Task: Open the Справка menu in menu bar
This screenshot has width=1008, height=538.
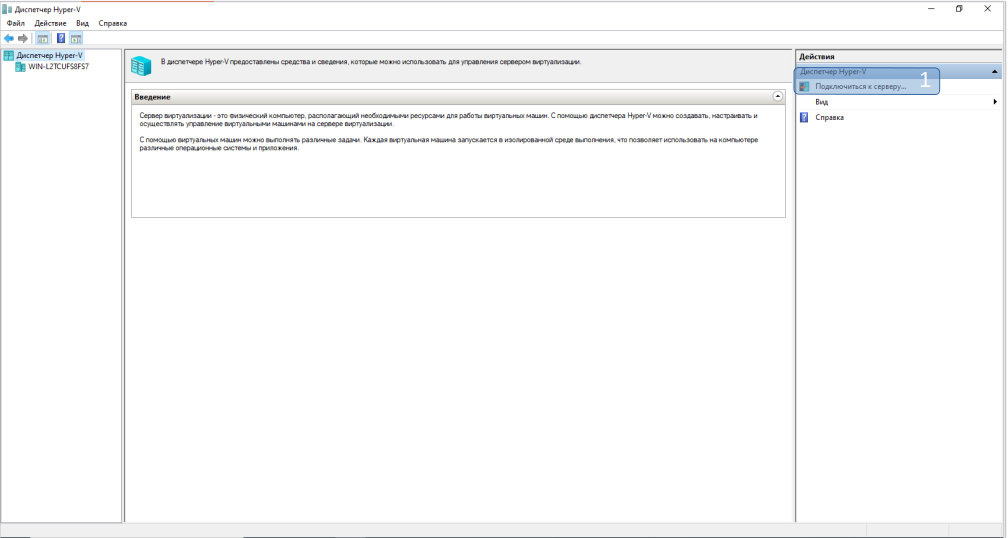Action: coord(112,23)
